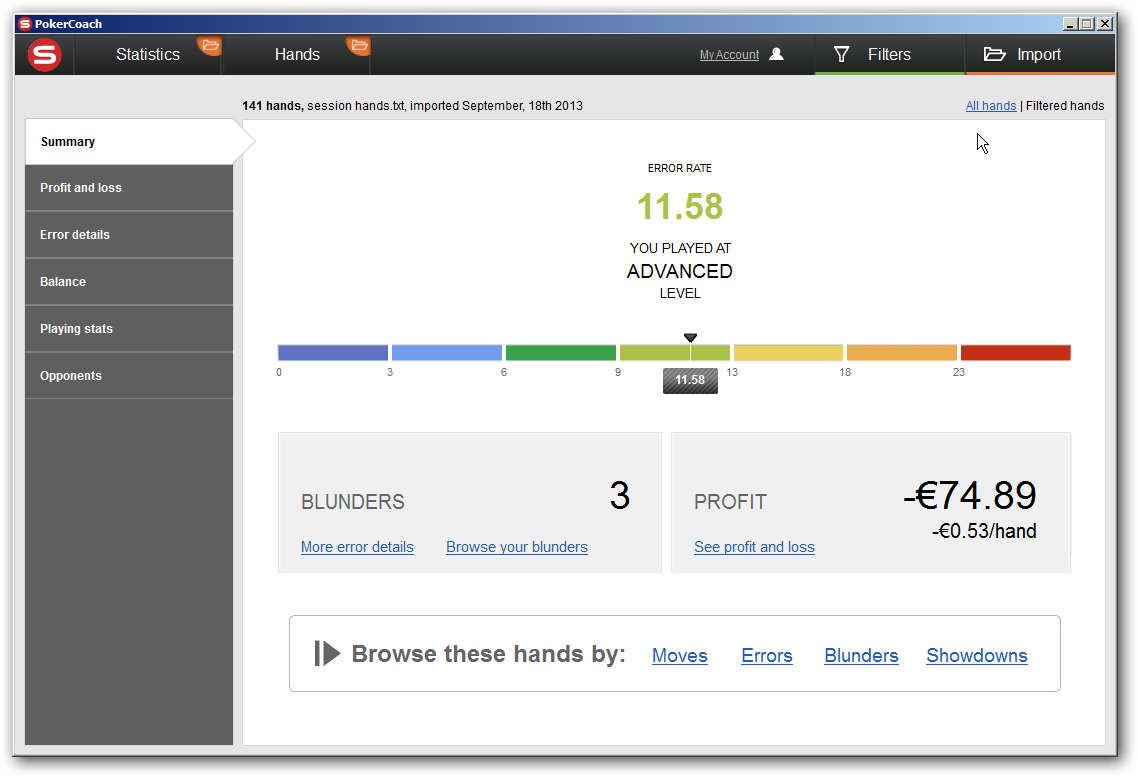Browse hands by Showdowns
1138x777 pixels.
(976, 655)
